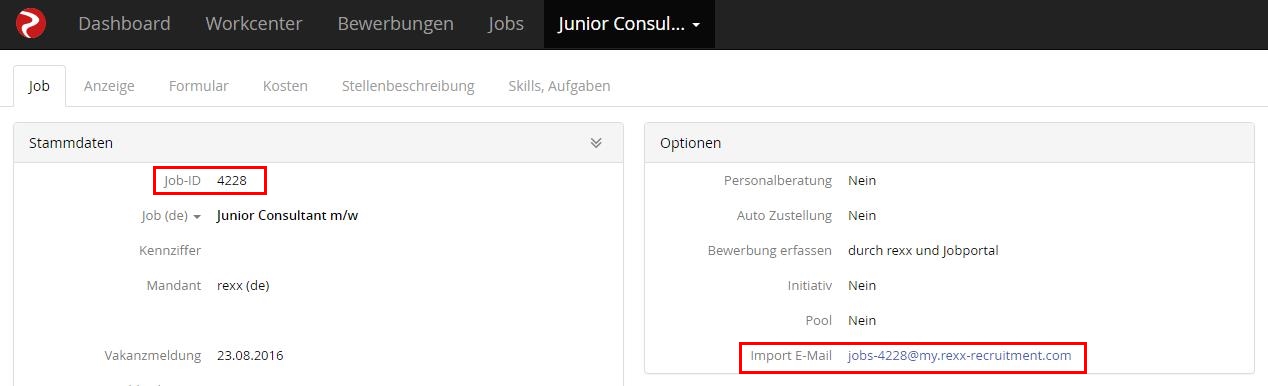
Task: Click the Junior Consultant m/w job title
Action: 287,215
